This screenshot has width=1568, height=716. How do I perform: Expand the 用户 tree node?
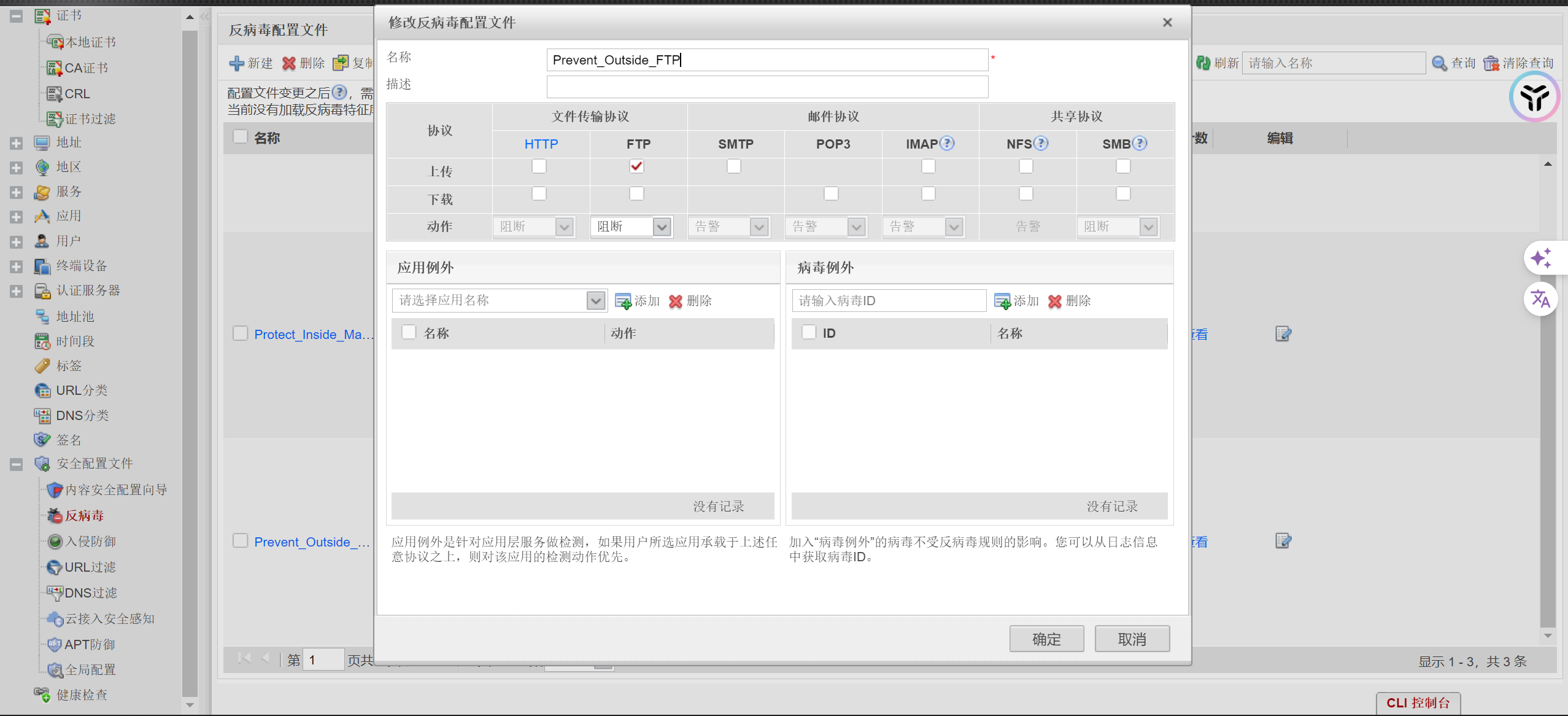click(16, 242)
